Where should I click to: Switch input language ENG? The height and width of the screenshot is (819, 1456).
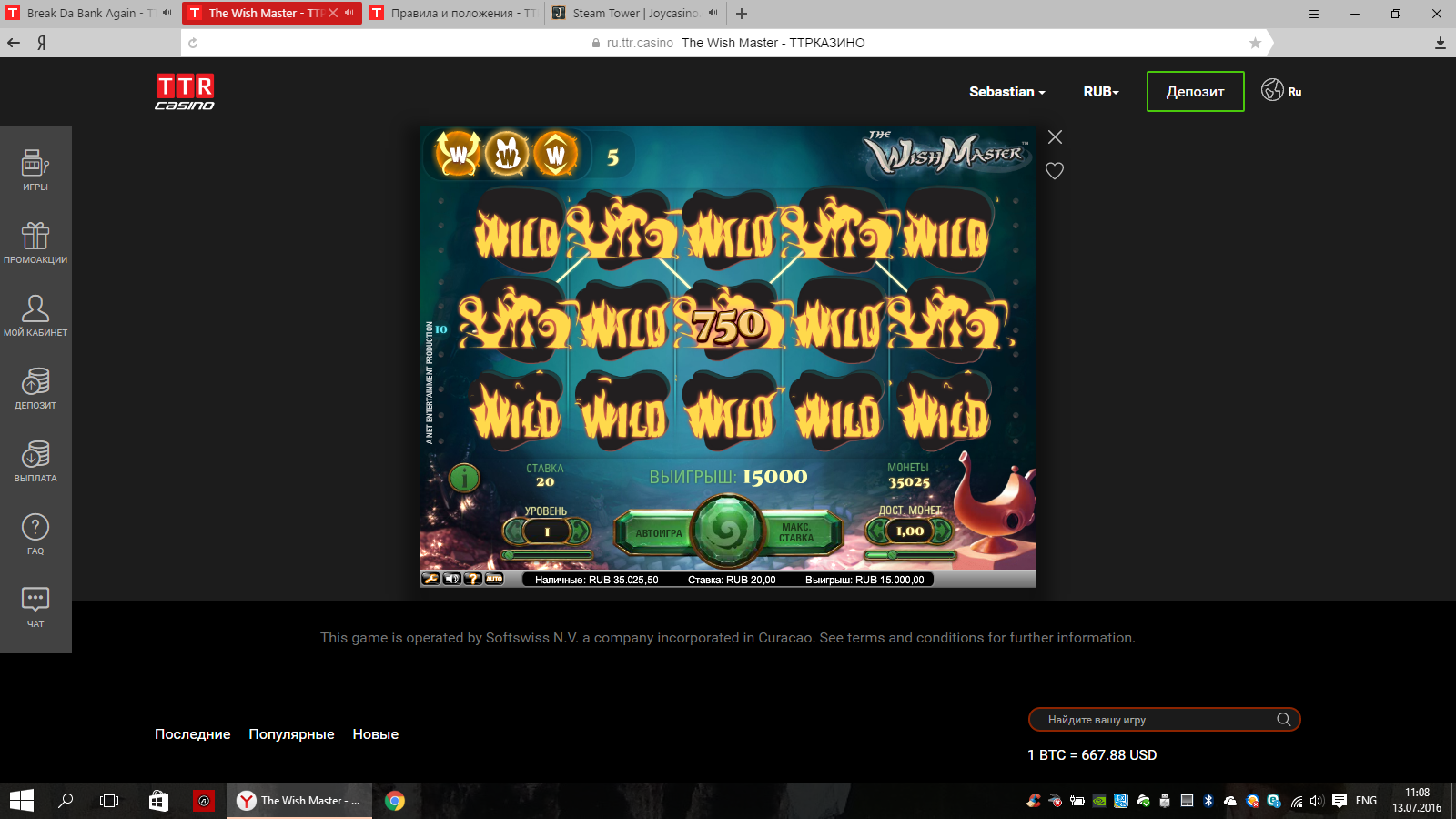pos(1366,801)
